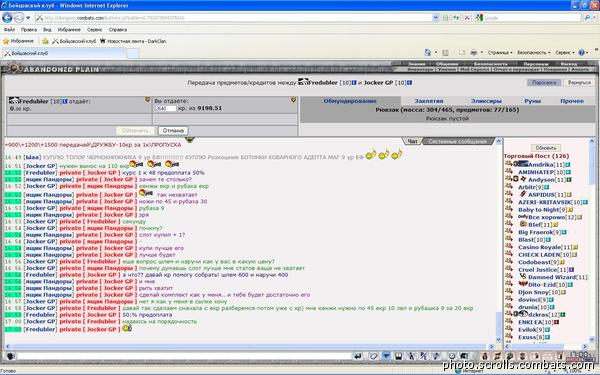The width and height of the screenshot is (600, 375).
Task: Open info icon next to ENKI EA[10]
Action: tap(556, 322)
